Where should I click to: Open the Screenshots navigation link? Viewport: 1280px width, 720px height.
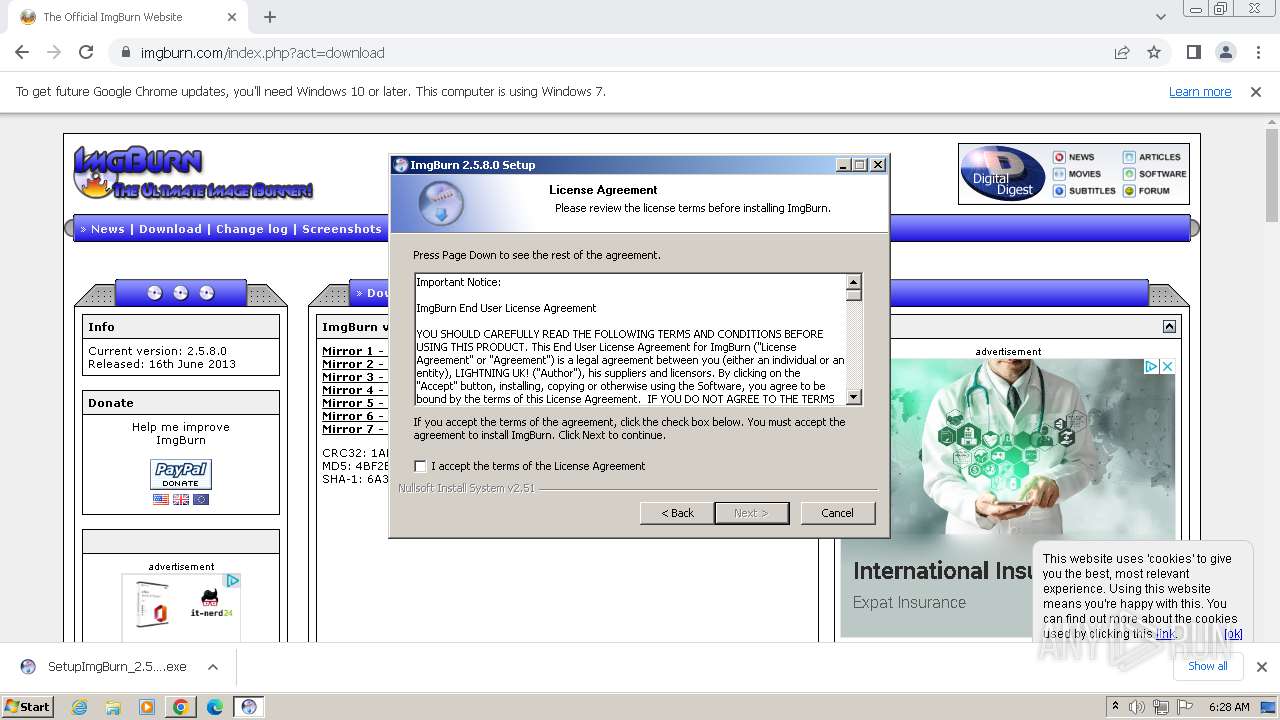342,229
